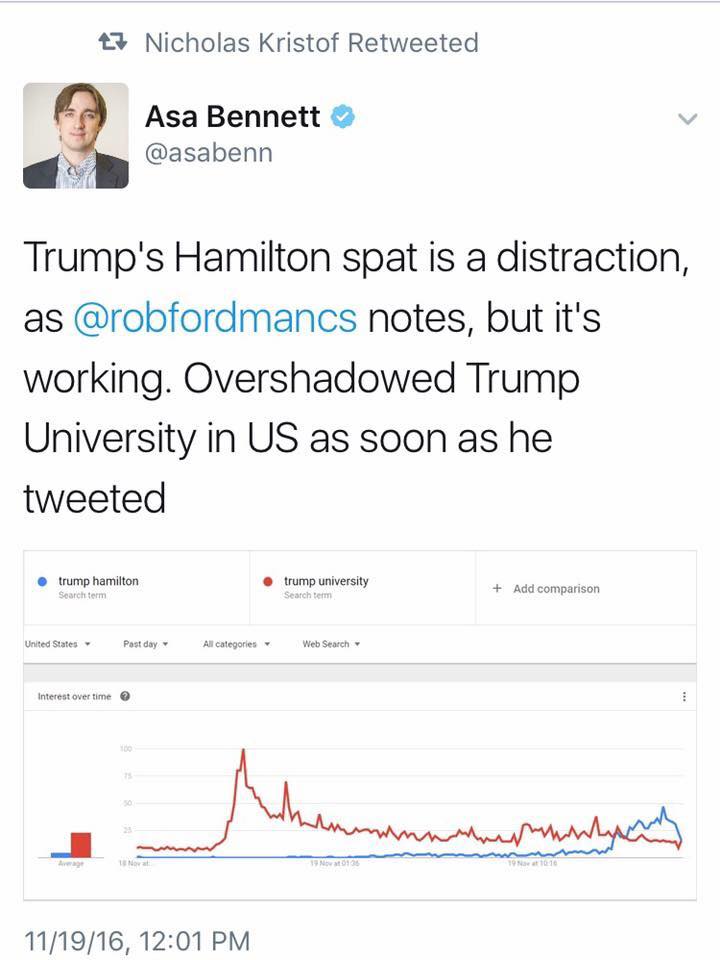Open Asa Bennett's profile photo
This screenshot has width=720, height=960.
tap(76, 135)
